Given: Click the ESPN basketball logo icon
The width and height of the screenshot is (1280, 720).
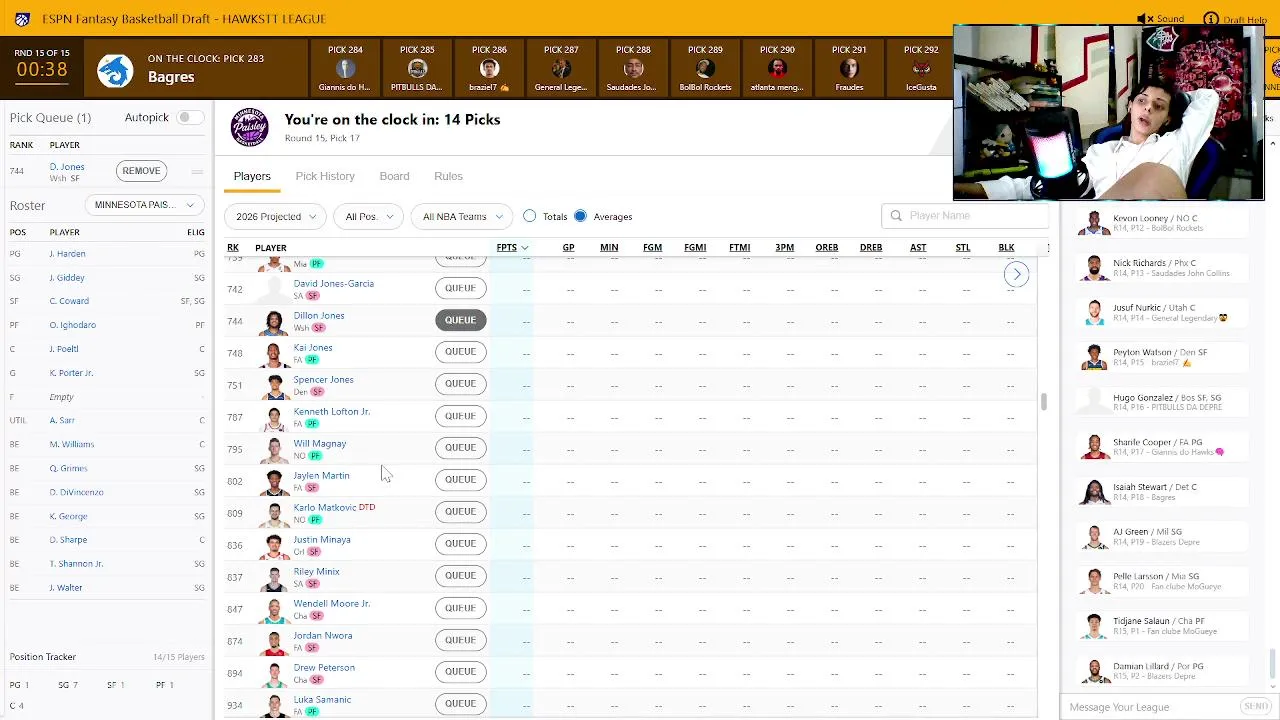Looking at the screenshot, I should [22, 19].
